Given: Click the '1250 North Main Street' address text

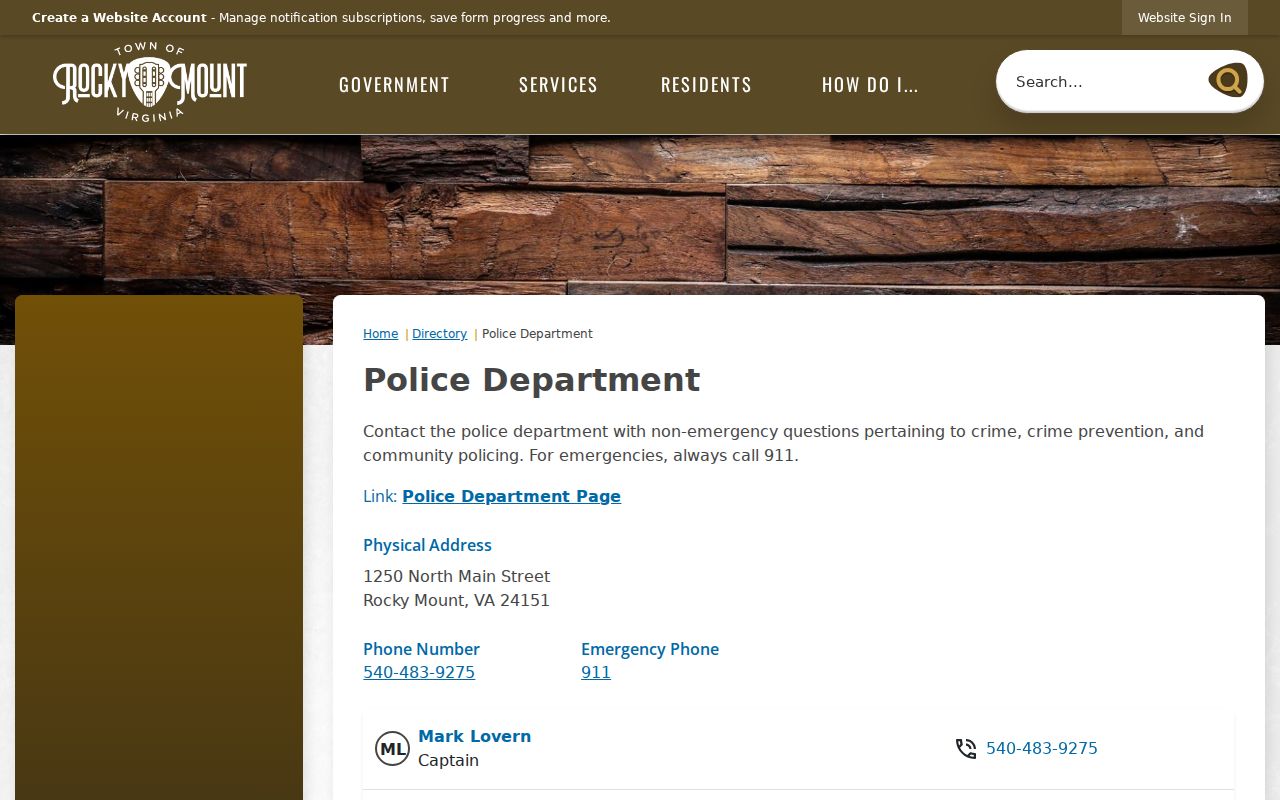Looking at the screenshot, I should (x=456, y=576).
